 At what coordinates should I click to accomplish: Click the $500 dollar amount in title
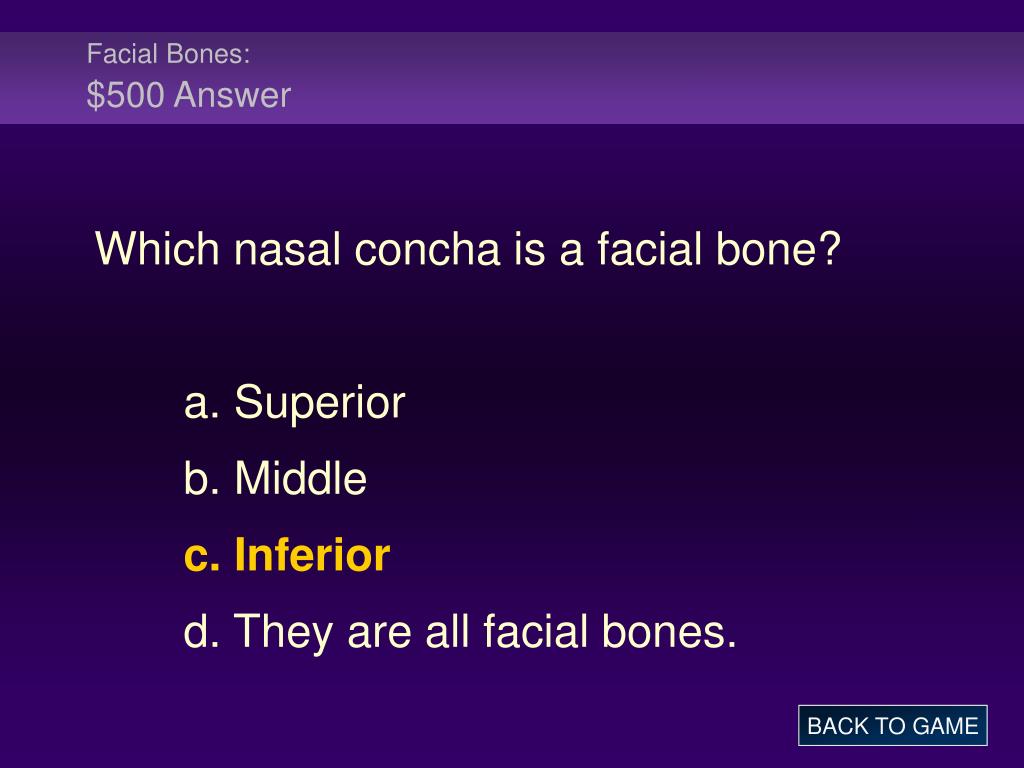pos(125,95)
